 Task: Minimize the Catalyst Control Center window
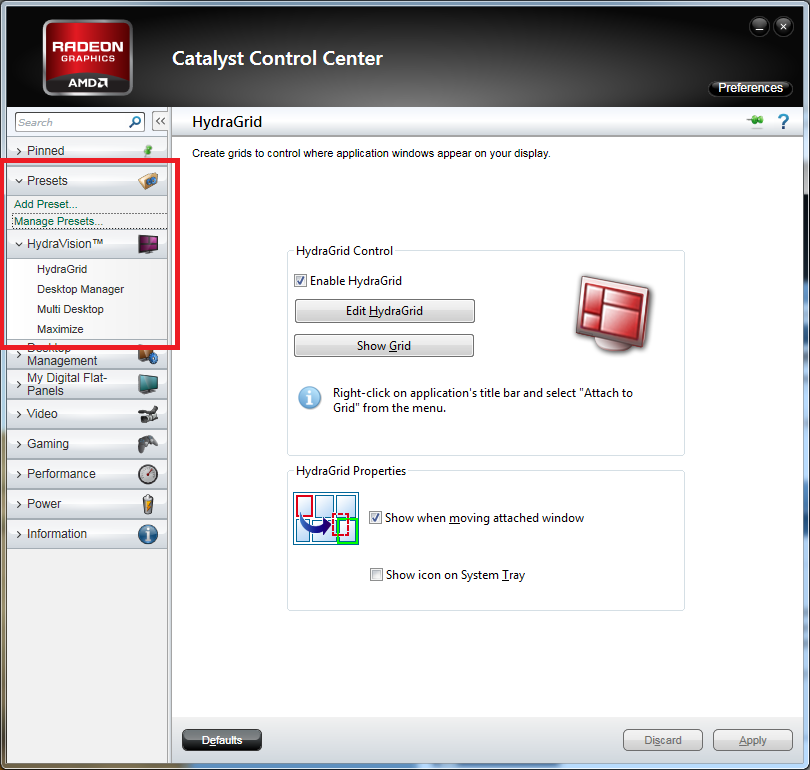pos(759,26)
